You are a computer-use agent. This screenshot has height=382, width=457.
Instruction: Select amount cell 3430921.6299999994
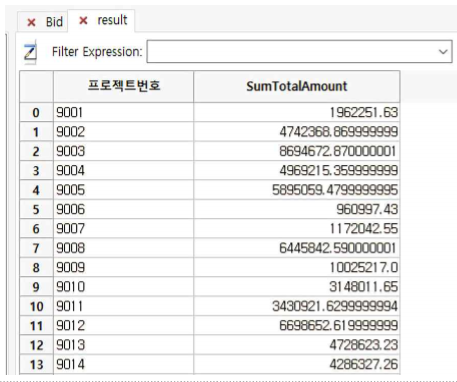tap(297, 306)
